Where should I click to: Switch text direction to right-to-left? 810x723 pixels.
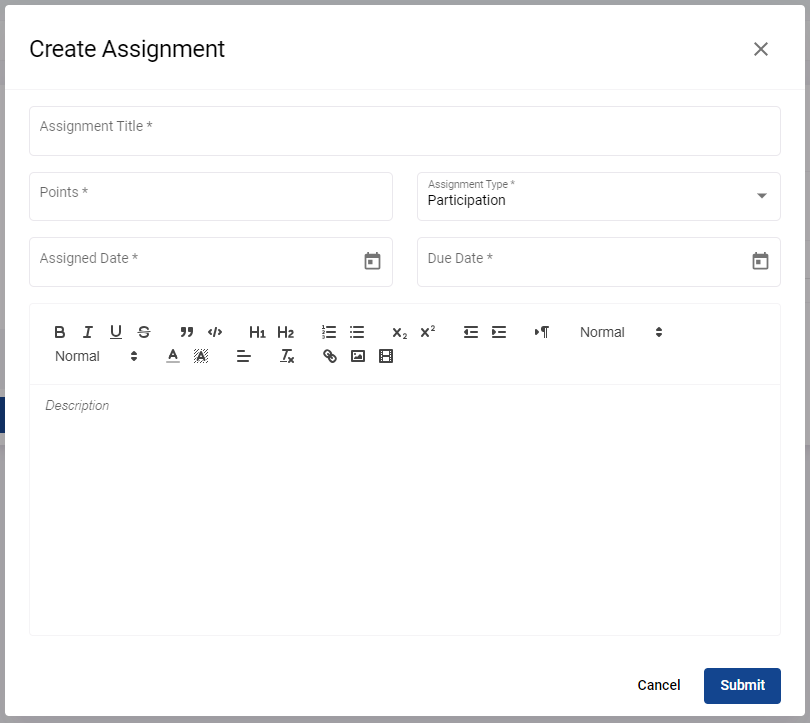[x=541, y=332]
